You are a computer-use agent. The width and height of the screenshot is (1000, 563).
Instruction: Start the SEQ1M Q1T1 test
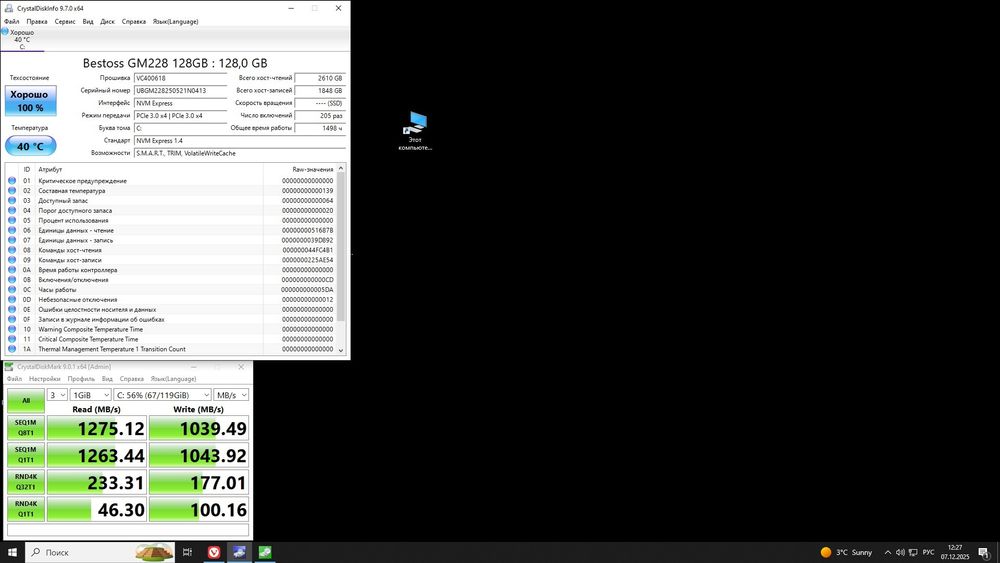(26, 455)
